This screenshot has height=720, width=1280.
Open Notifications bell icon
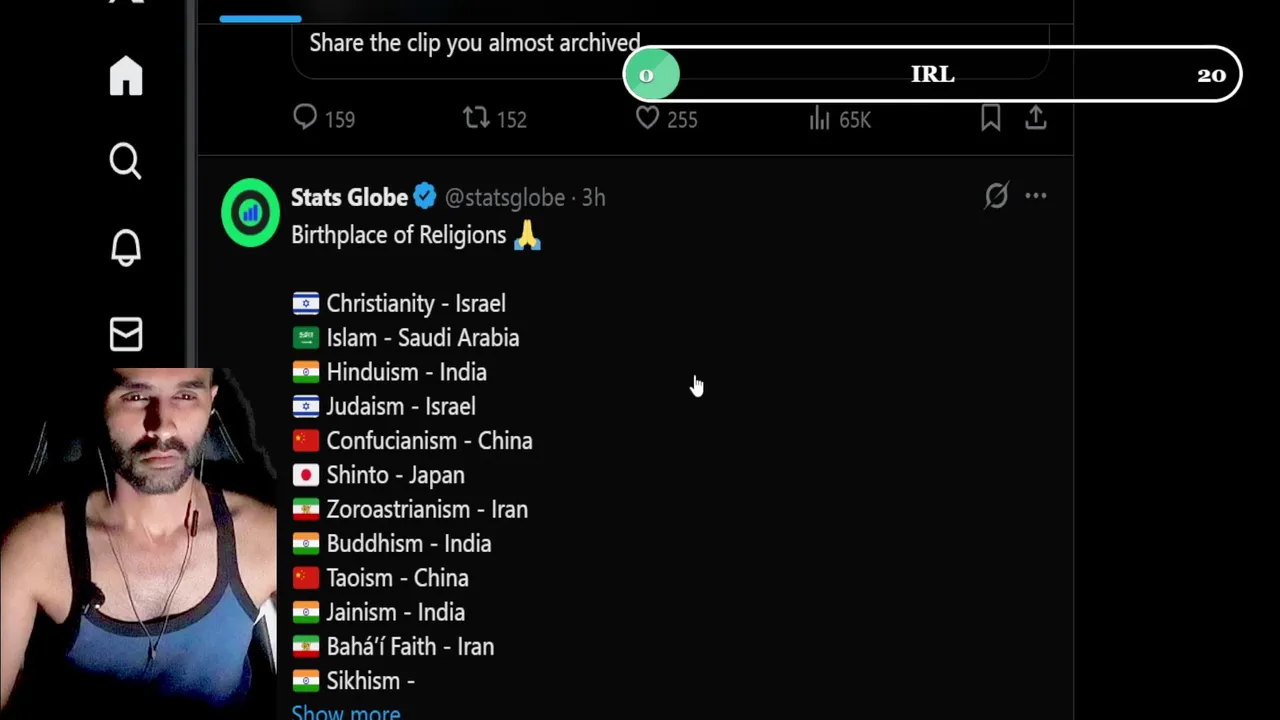(126, 247)
